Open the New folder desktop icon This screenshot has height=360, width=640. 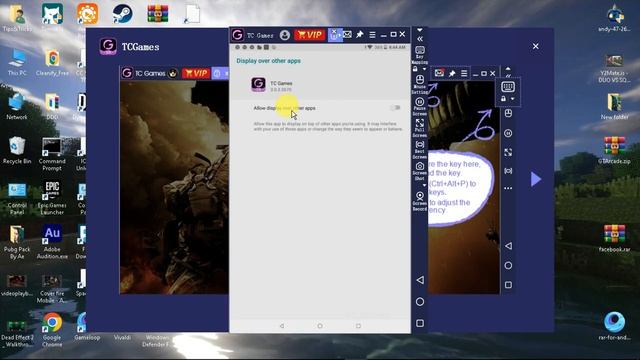[x=614, y=107]
